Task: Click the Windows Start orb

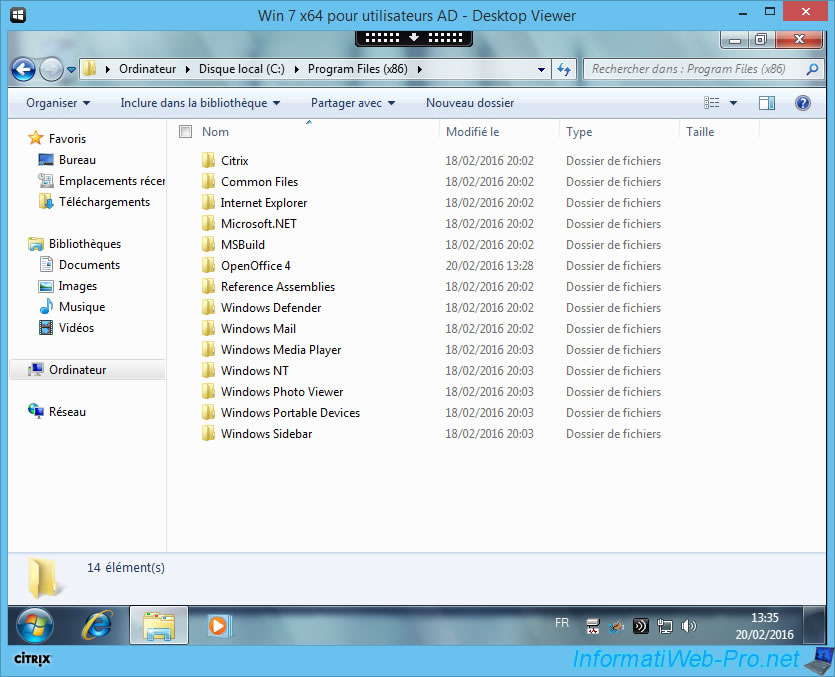Action: (35, 626)
